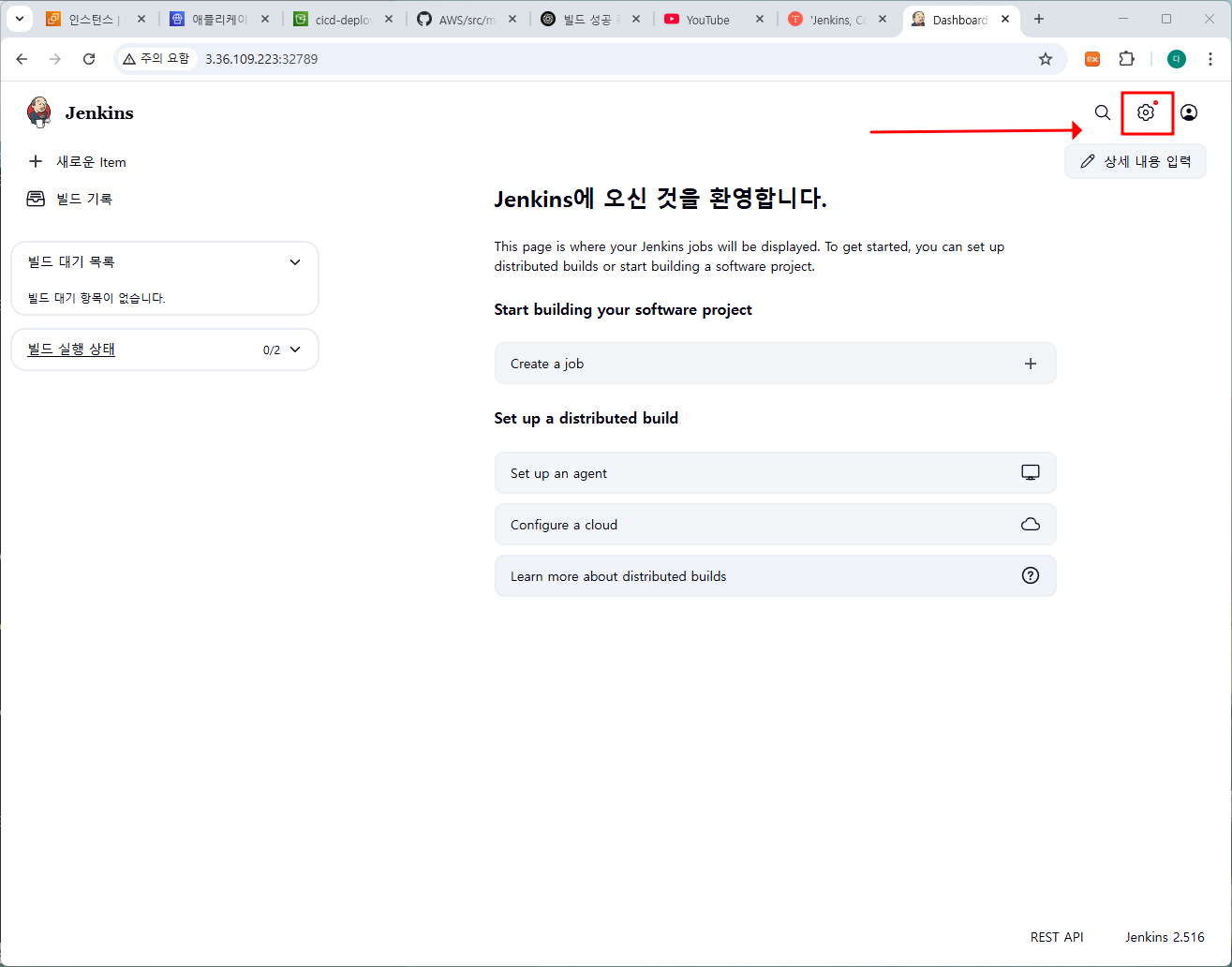Click the cloud icon on Configure a cloud
1232x967 pixels.
coord(1031,525)
